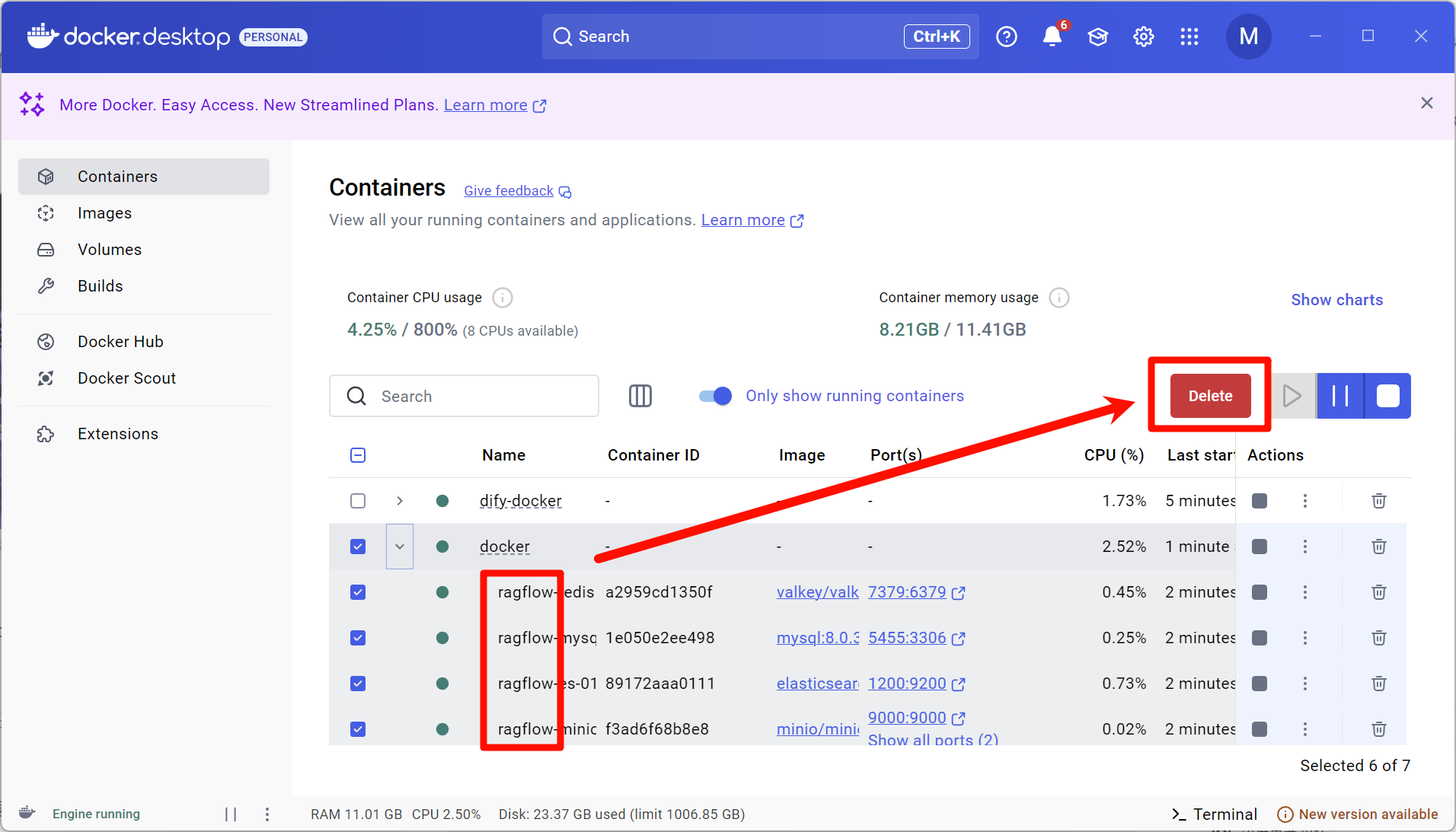Open Docker Hub in sidebar
Image resolution: width=1456 pixels, height=832 pixels.
click(144, 342)
